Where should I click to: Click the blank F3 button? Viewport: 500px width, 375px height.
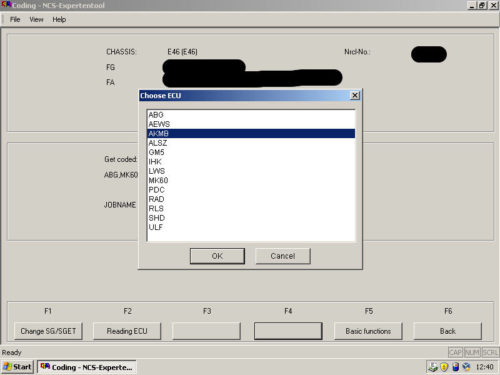(x=206, y=331)
